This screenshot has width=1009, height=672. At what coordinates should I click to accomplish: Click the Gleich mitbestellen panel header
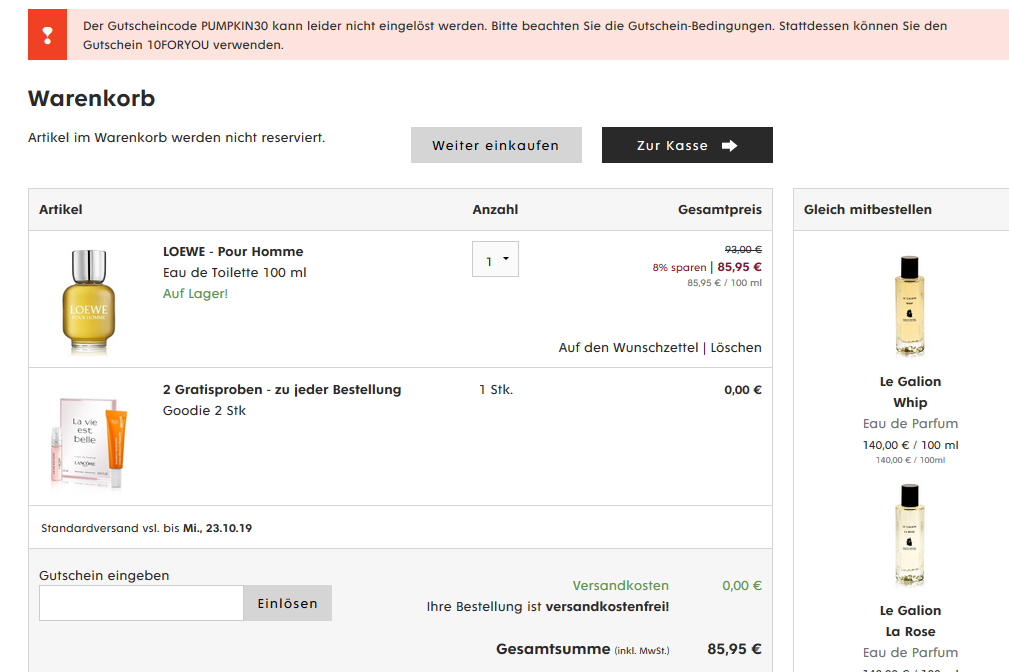[867, 209]
